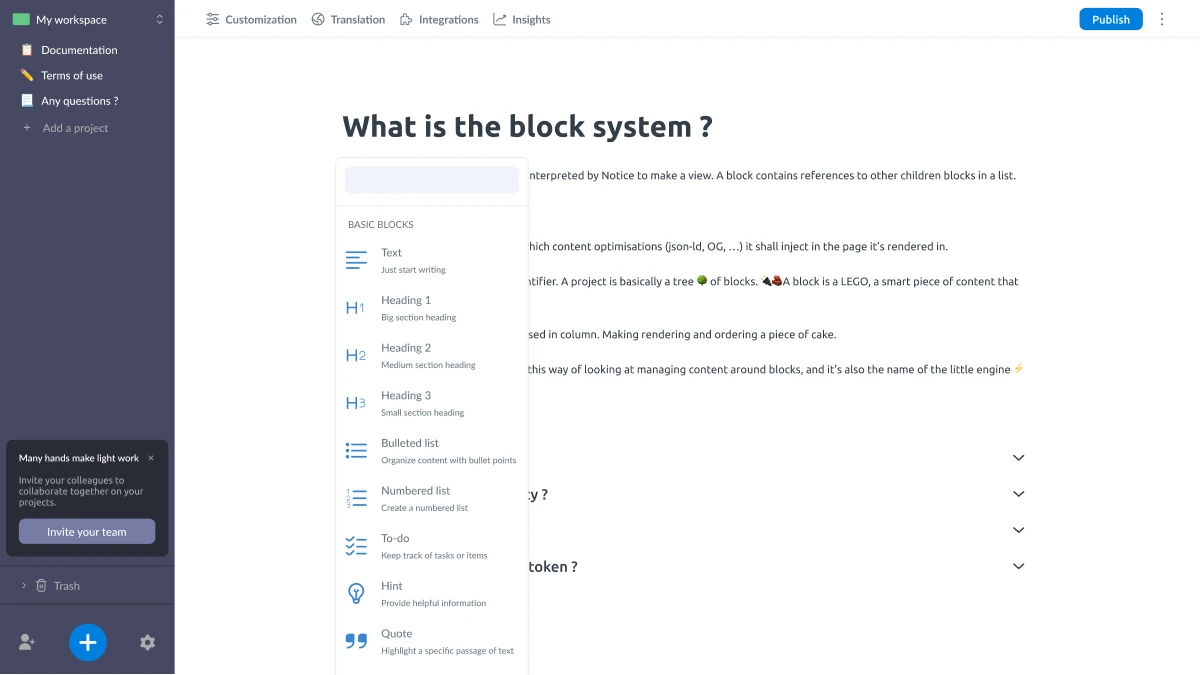Expand the last FAQ item about token
Image resolution: width=1200 pixels, height=675 pixels.
1019,566
